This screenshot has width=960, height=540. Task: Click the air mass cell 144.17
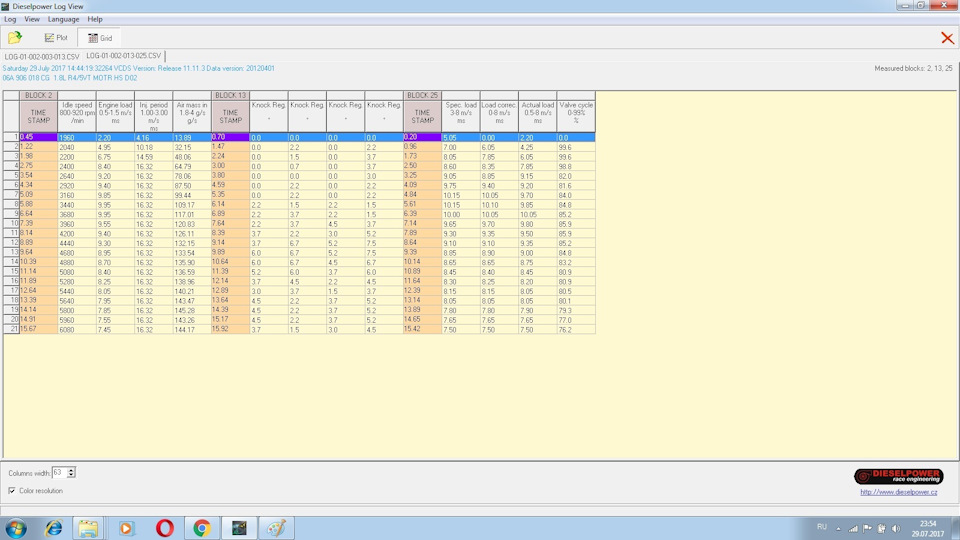pos(192,329)
